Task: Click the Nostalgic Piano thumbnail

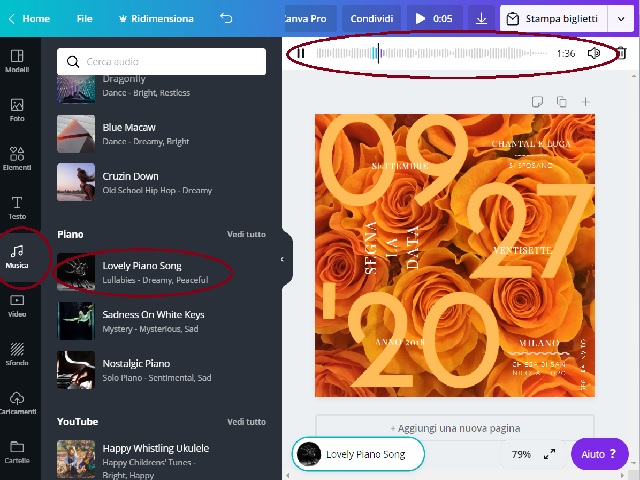Action: click(76, 370)
